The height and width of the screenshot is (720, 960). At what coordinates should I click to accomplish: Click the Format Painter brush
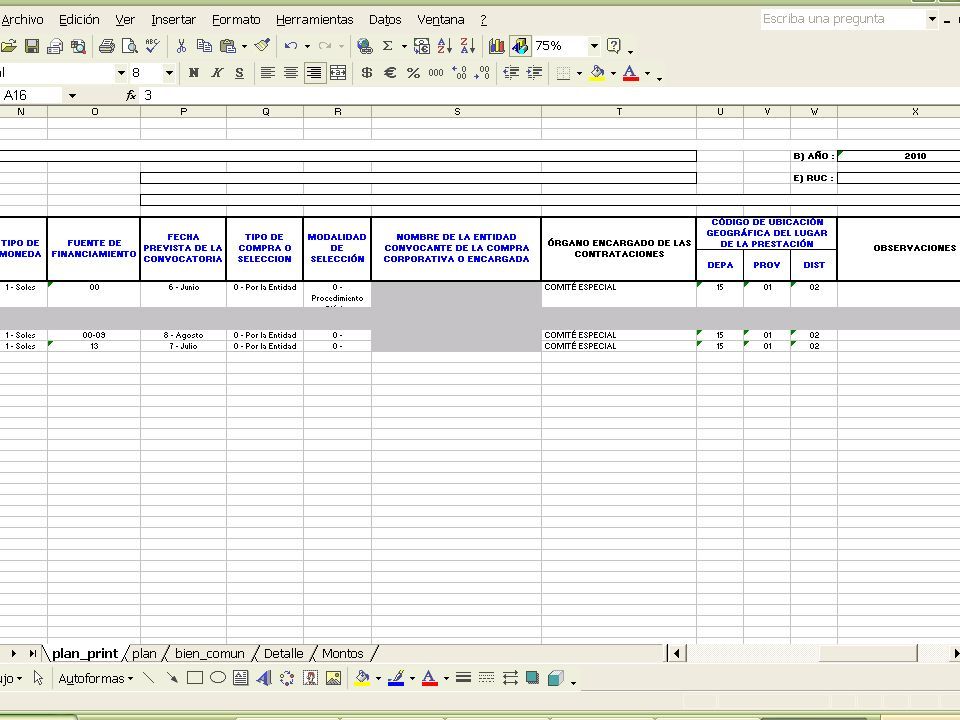click(262, 46)
